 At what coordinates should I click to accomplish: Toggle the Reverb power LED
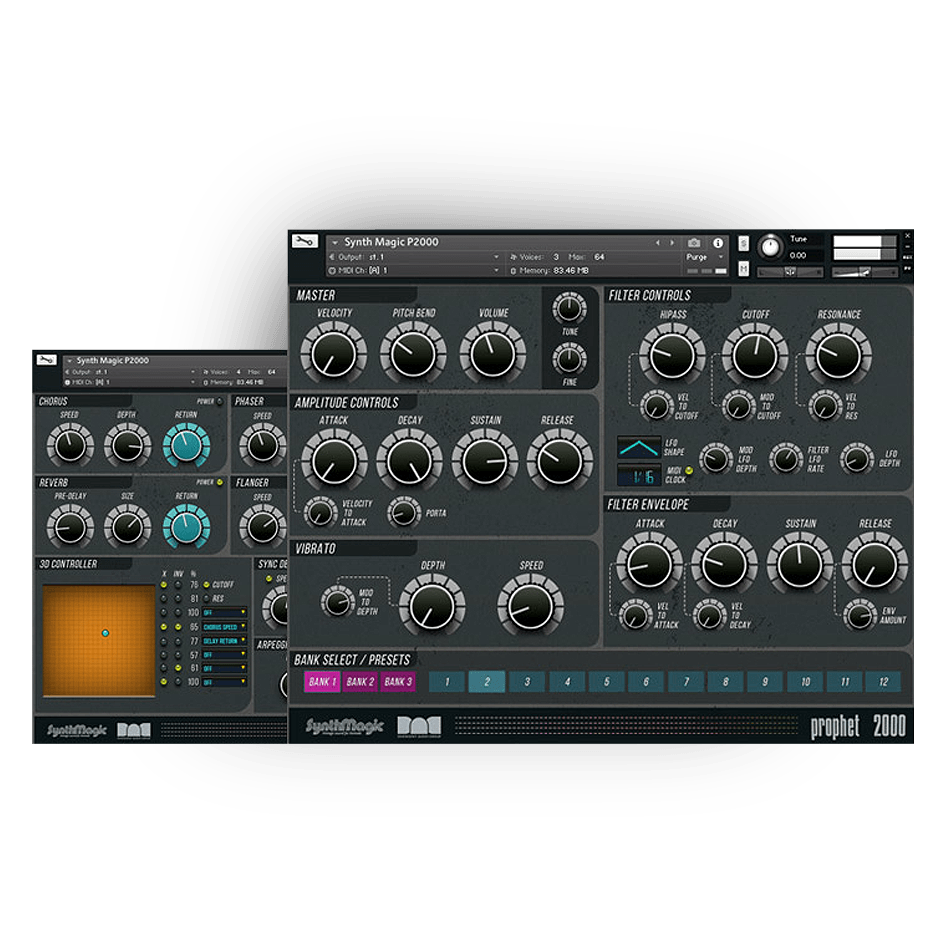220,482
